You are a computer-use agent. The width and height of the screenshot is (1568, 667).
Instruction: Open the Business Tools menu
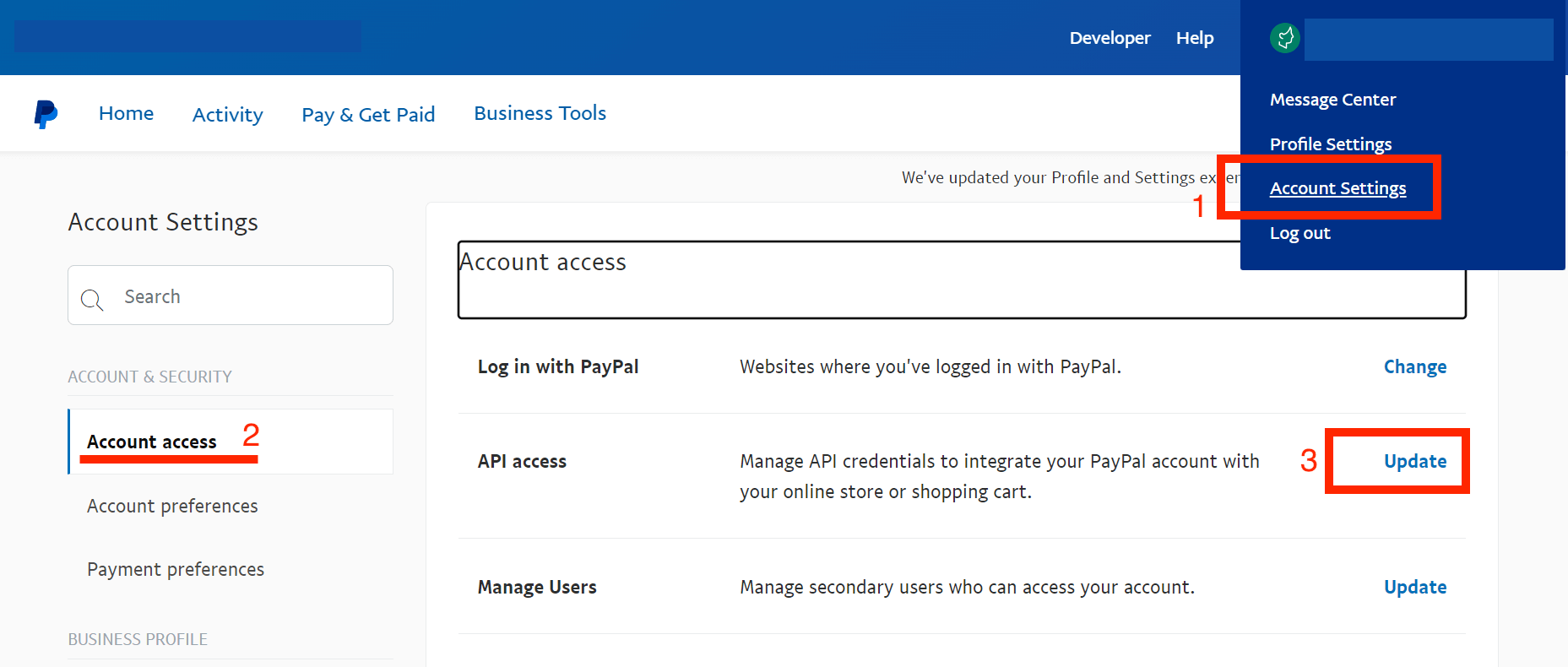click(x=540, y=114)
